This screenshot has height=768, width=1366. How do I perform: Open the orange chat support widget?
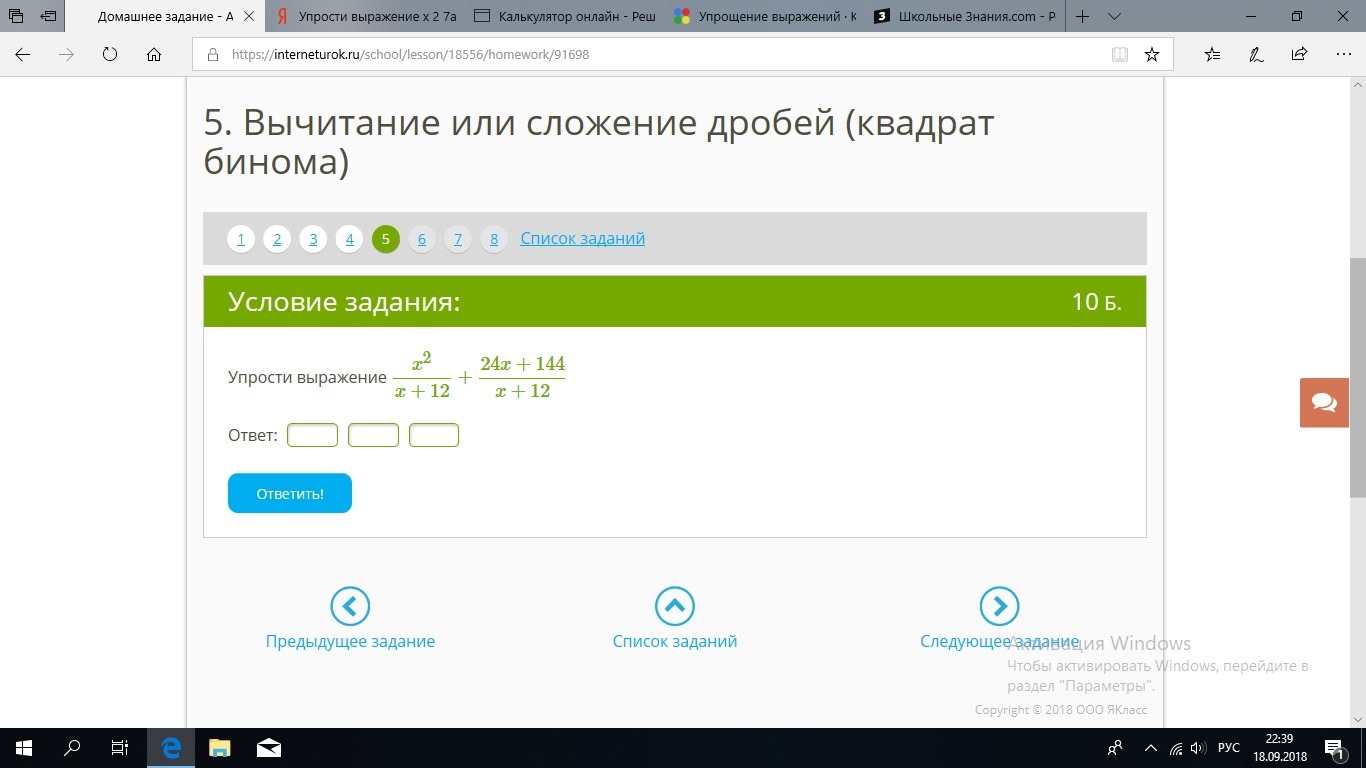1325,403
